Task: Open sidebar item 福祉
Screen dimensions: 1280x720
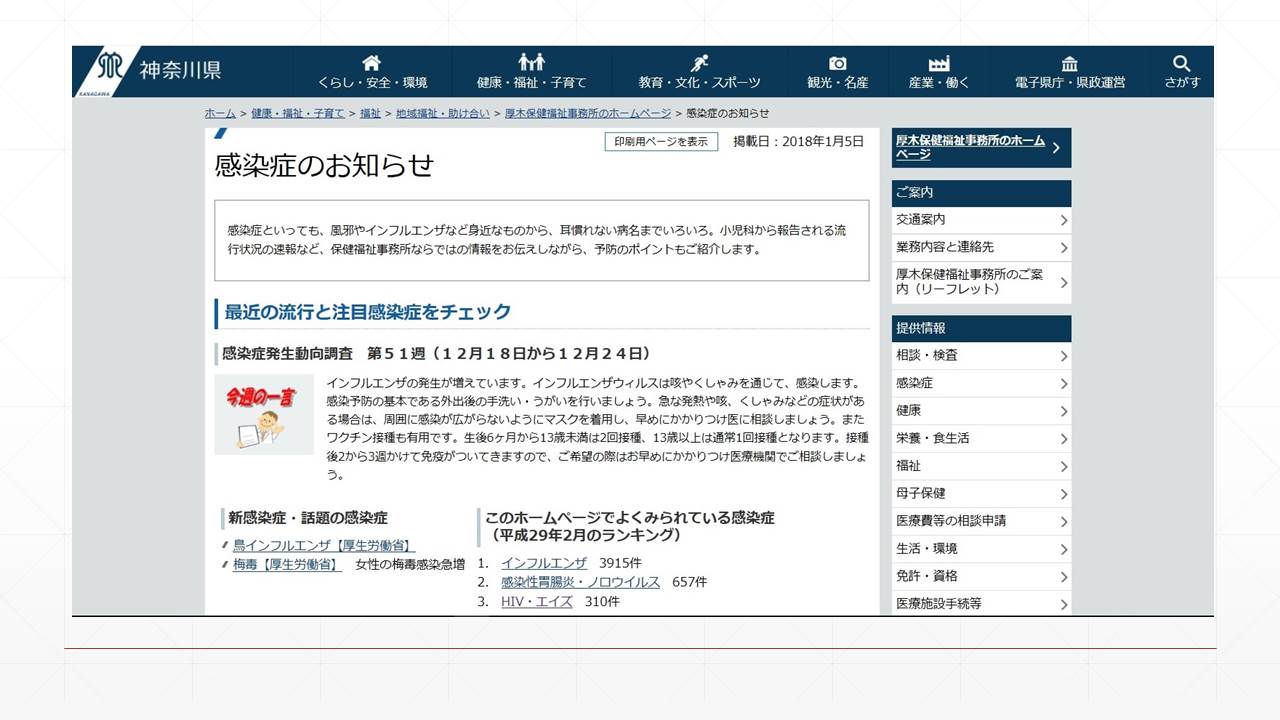Action: pyautogui.click(x=981, y=466)
